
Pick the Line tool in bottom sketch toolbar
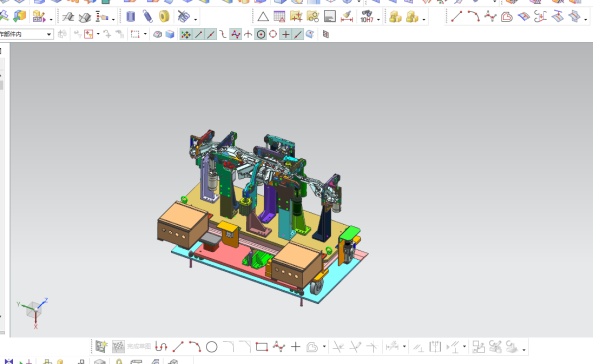pos(178,346)
